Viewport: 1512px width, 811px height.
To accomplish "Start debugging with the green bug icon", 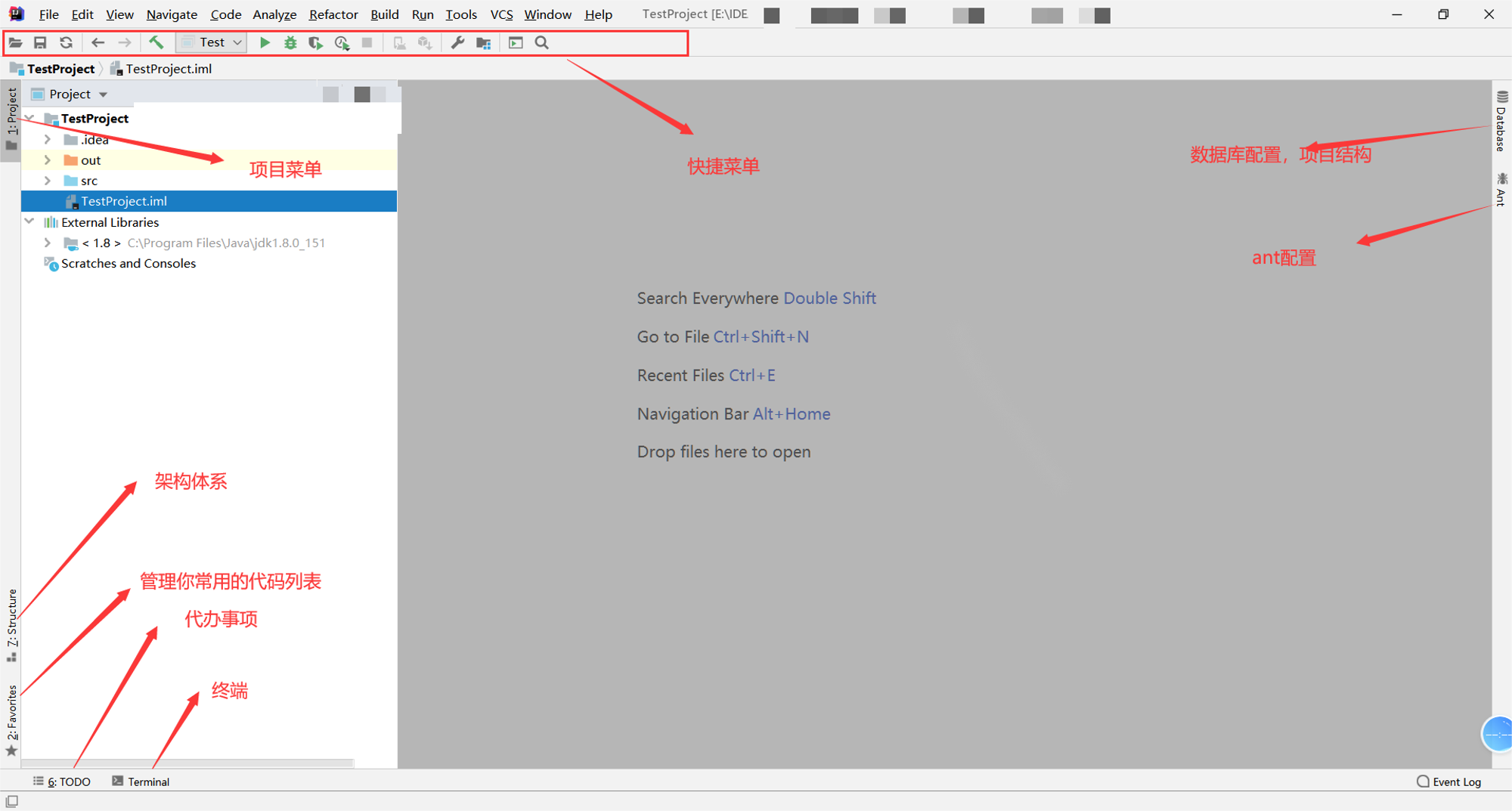I will point(290,43).
